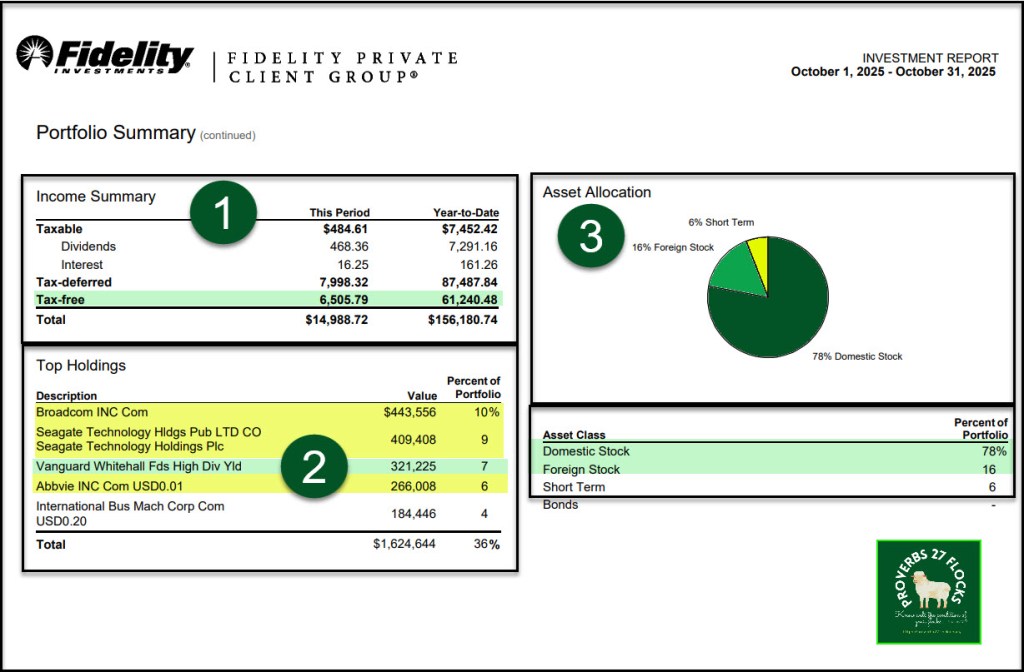Click the Top Holdings total value $1,624,644
Screen dimensions: 1024x672
tap(404, 544)
